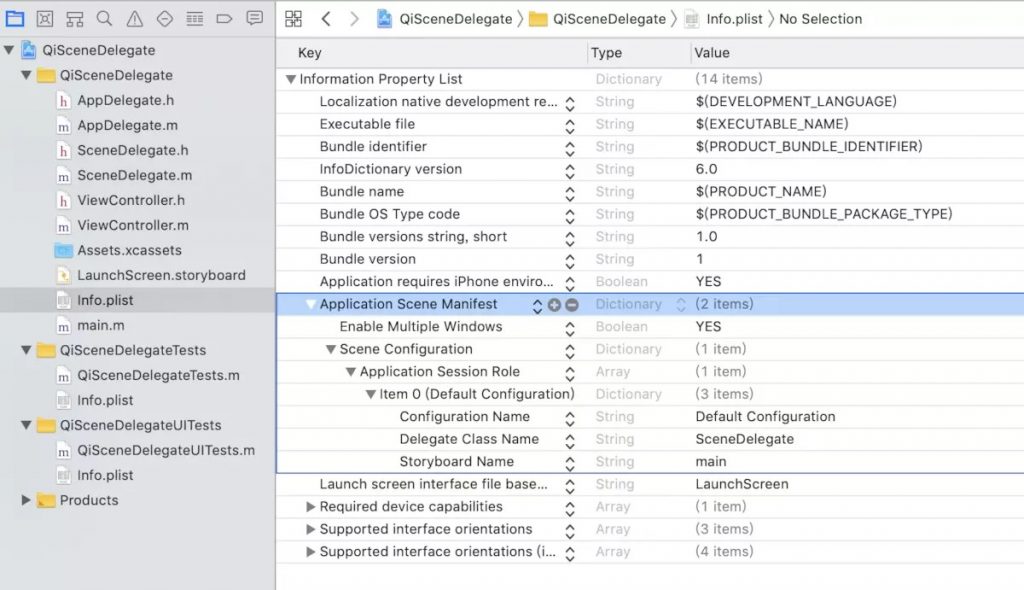Click the QiSceneDelegateTests.m file icon
The image size is (1024, 590).
[63, 376]
